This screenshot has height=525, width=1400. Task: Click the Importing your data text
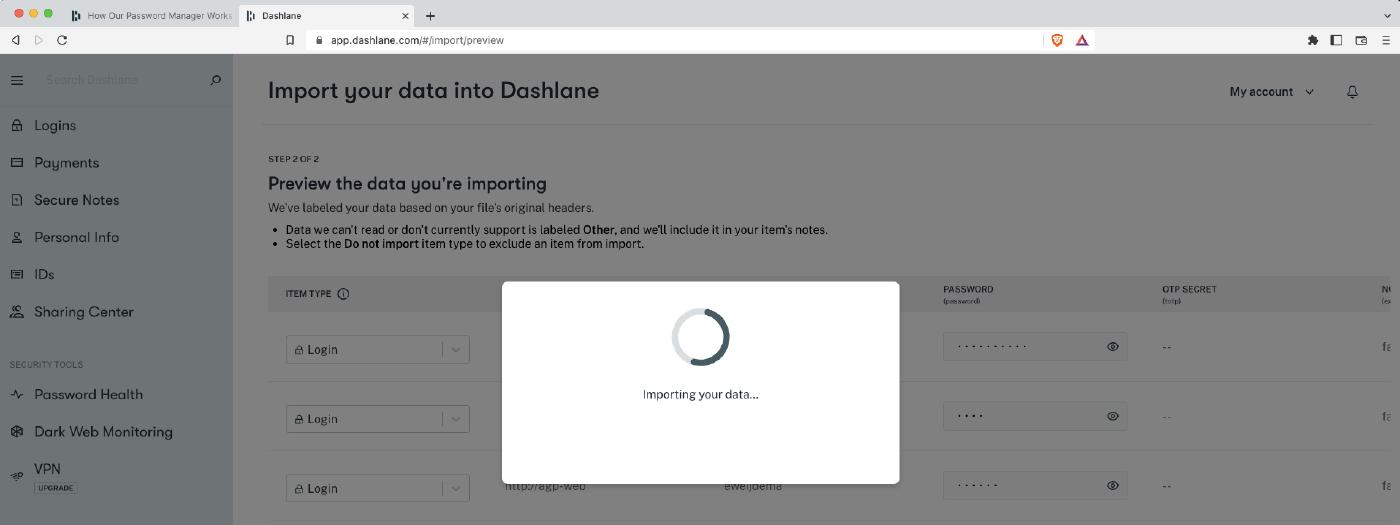coord(700,394)
